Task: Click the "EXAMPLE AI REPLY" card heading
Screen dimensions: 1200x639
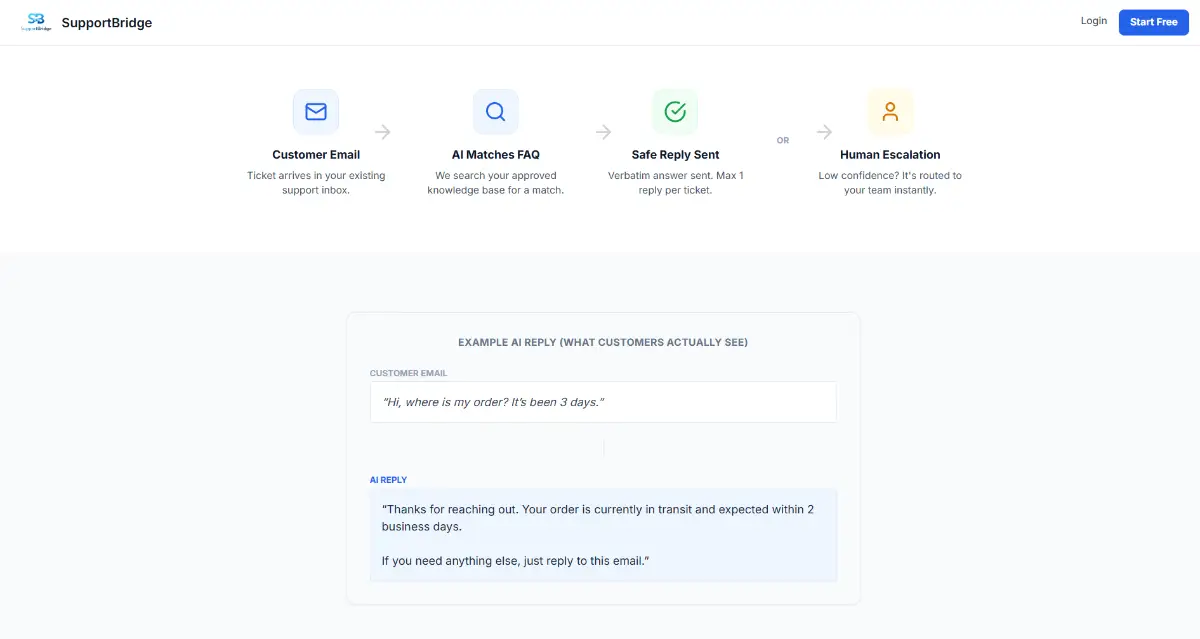Action: click(x=603, y=342)
